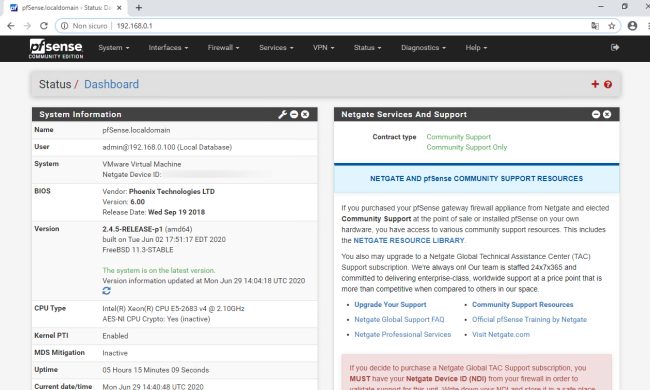Image resolution: width=650 pixels, height=390 pixels.
Task: Click the MDS Mitigation Inactive value
Action: click(x=115, y=353)
